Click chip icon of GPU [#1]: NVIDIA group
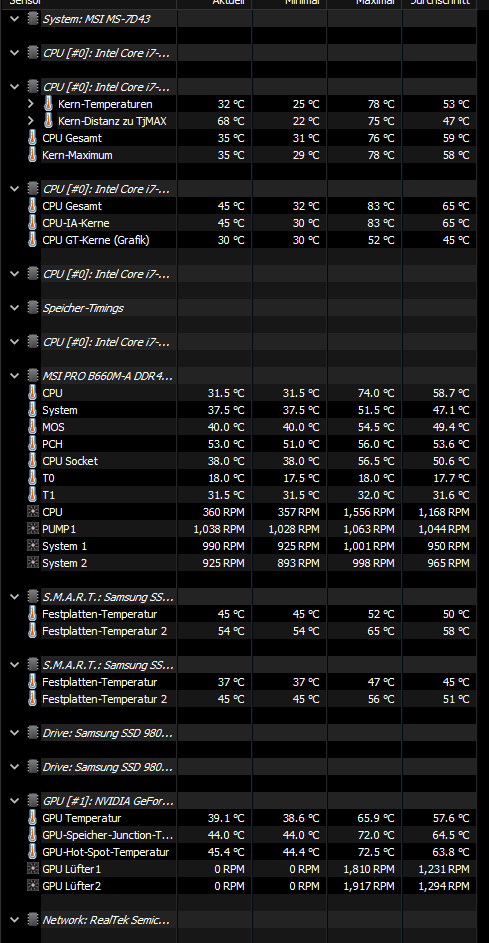489x943 pixels. click(32, 801)
